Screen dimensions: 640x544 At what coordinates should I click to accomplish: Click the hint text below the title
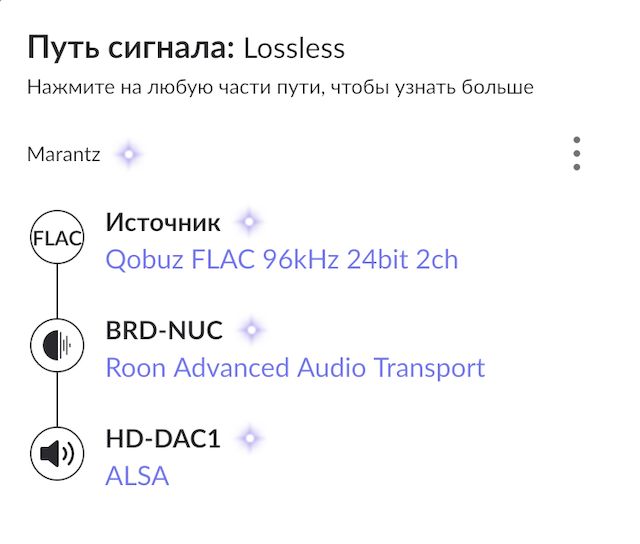point(280,88)
